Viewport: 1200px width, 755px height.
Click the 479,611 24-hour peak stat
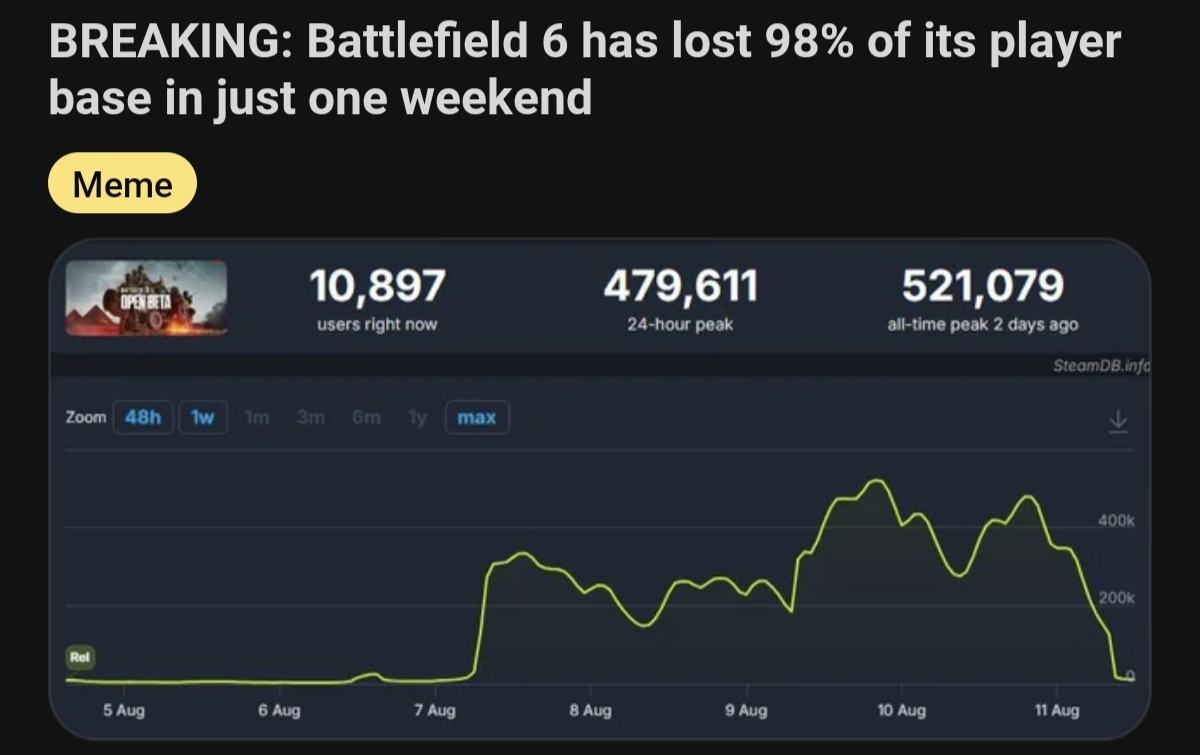click(680, 299)
